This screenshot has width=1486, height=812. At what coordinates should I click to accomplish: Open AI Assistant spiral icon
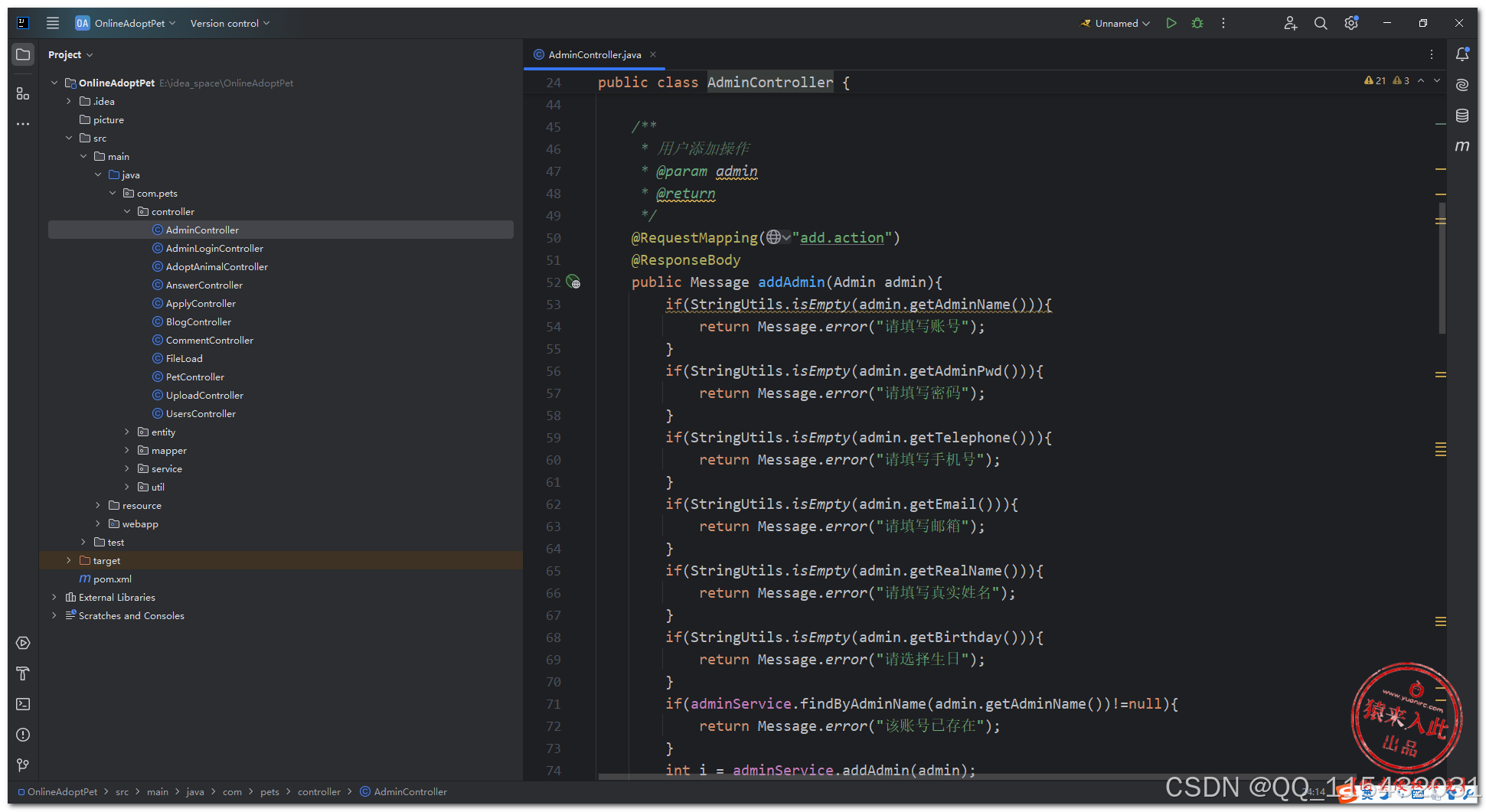point(1462,85)
